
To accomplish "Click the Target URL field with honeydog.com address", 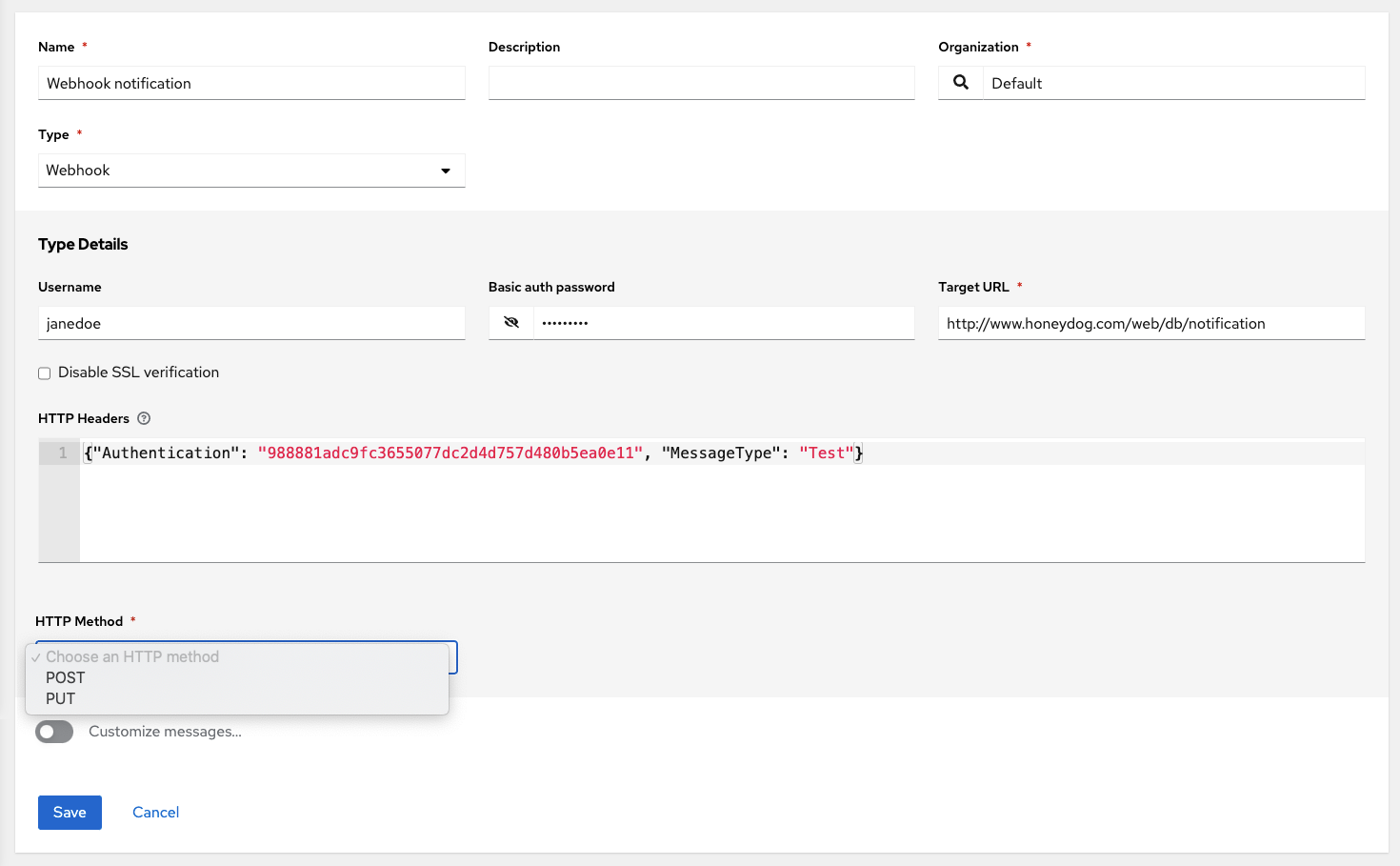I will pos(1151,323).
